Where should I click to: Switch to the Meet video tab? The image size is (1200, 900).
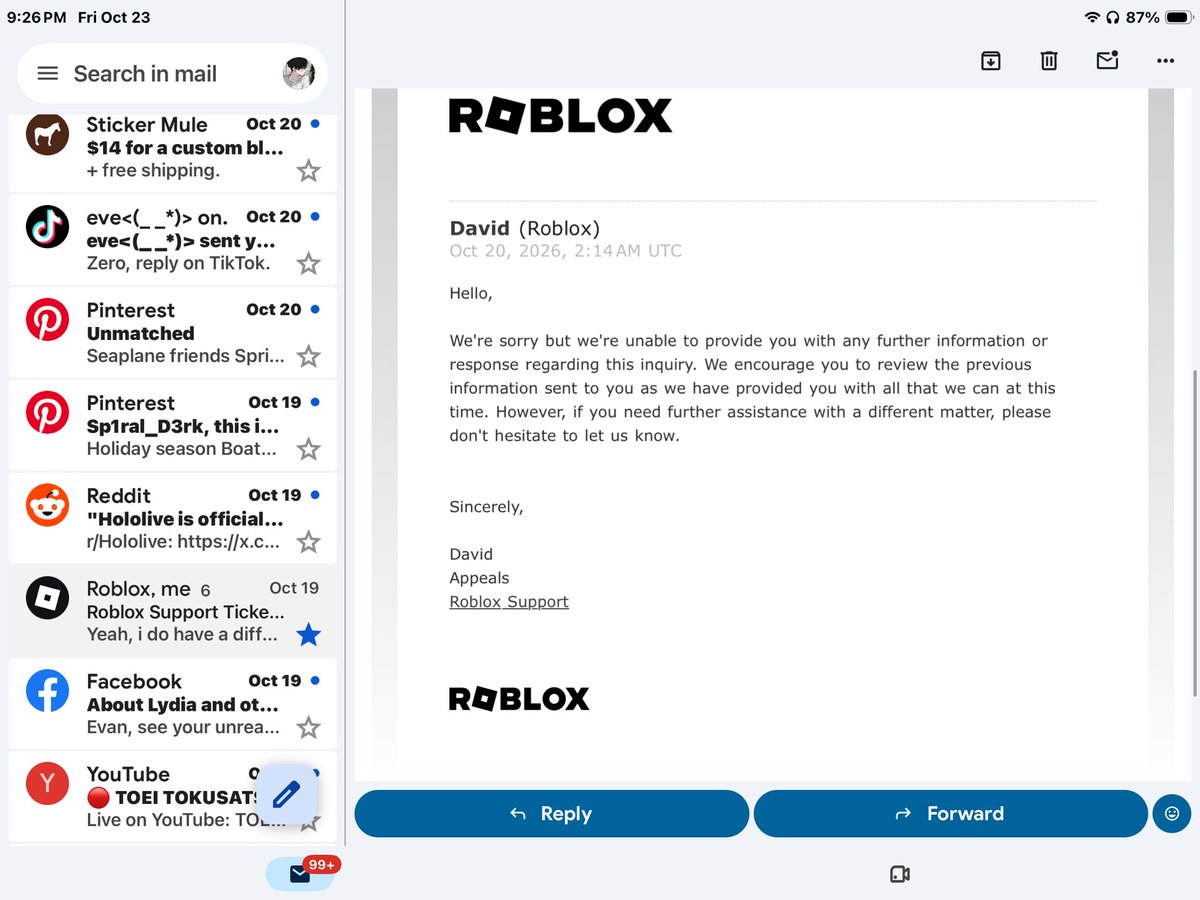pos(899,874)
